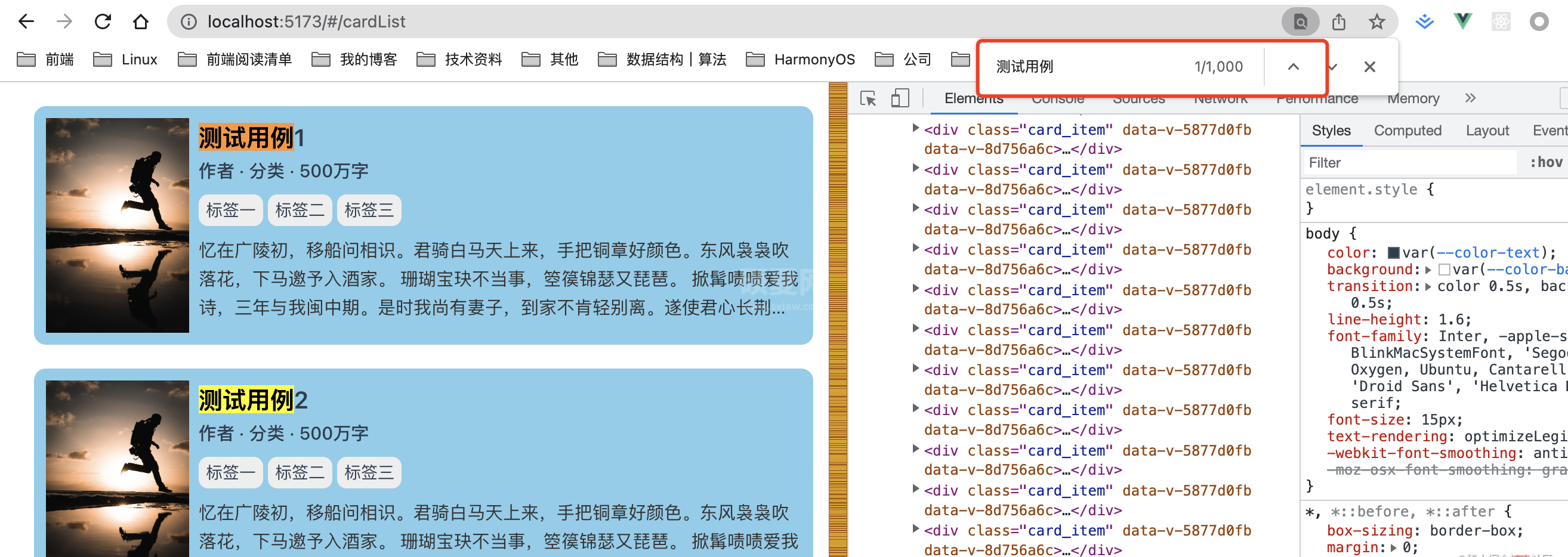
Task: Switch to the Memory panel tab
Action: click(x=1413, y=98)
